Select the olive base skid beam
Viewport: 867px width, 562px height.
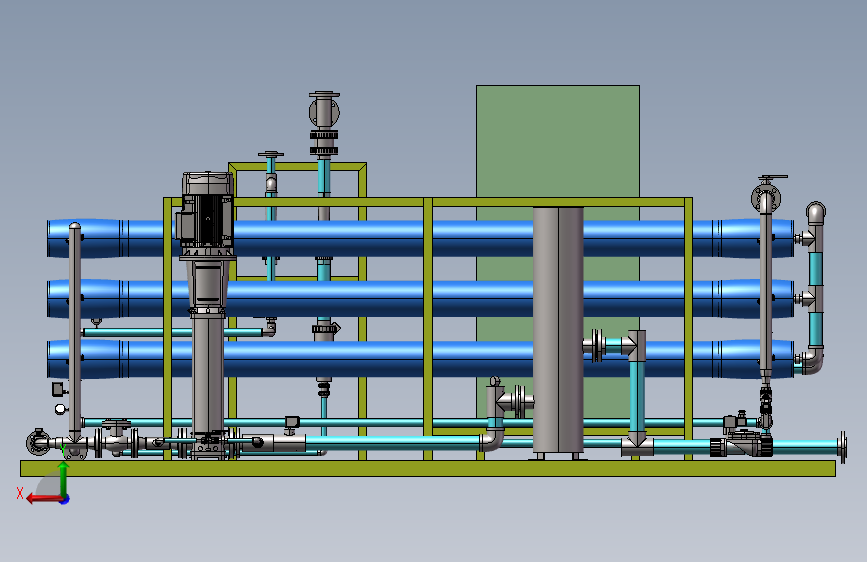pyautogui.click(x=428, y=468)
